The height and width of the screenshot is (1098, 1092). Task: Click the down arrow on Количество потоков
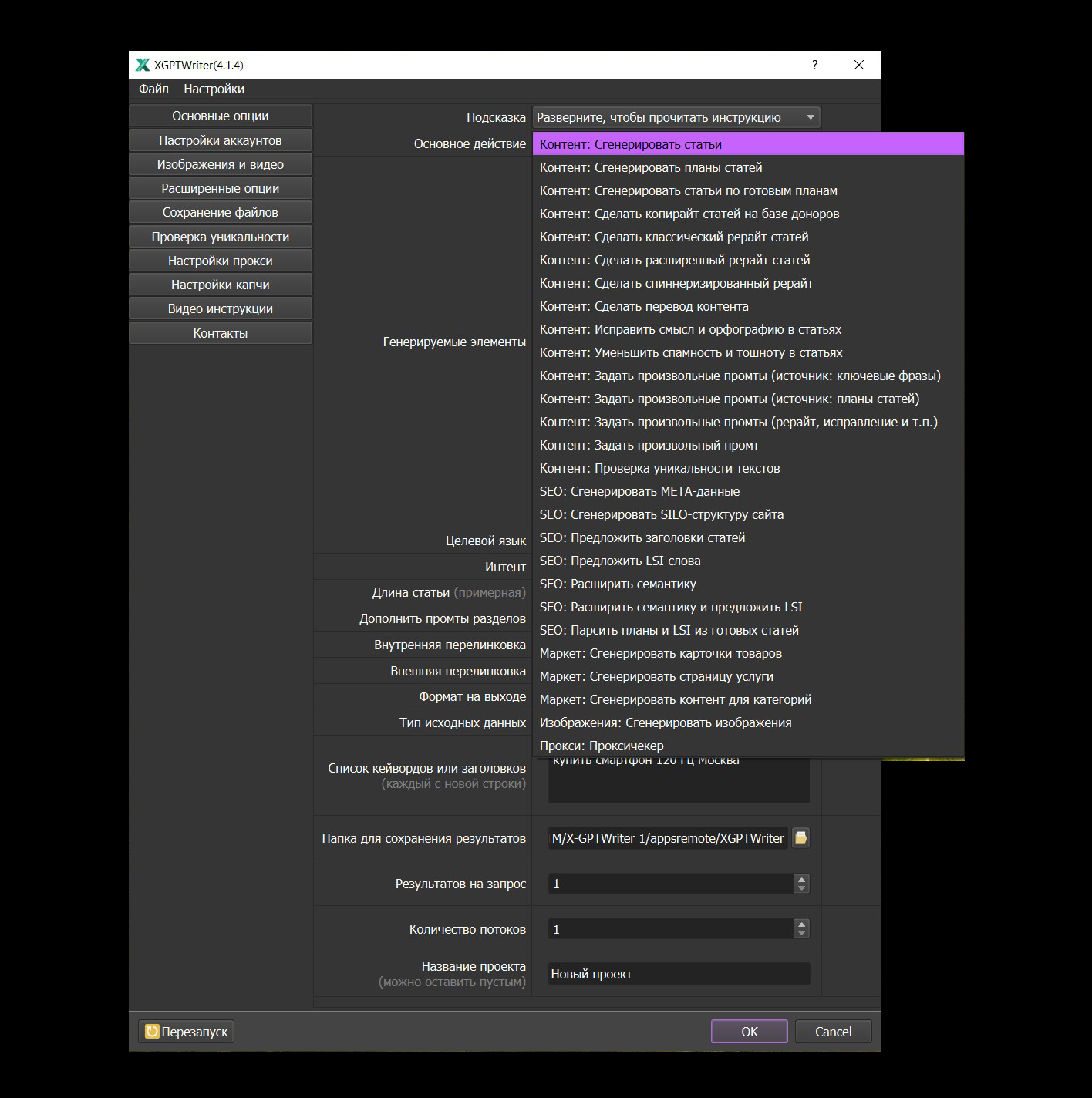pos(800,933)
